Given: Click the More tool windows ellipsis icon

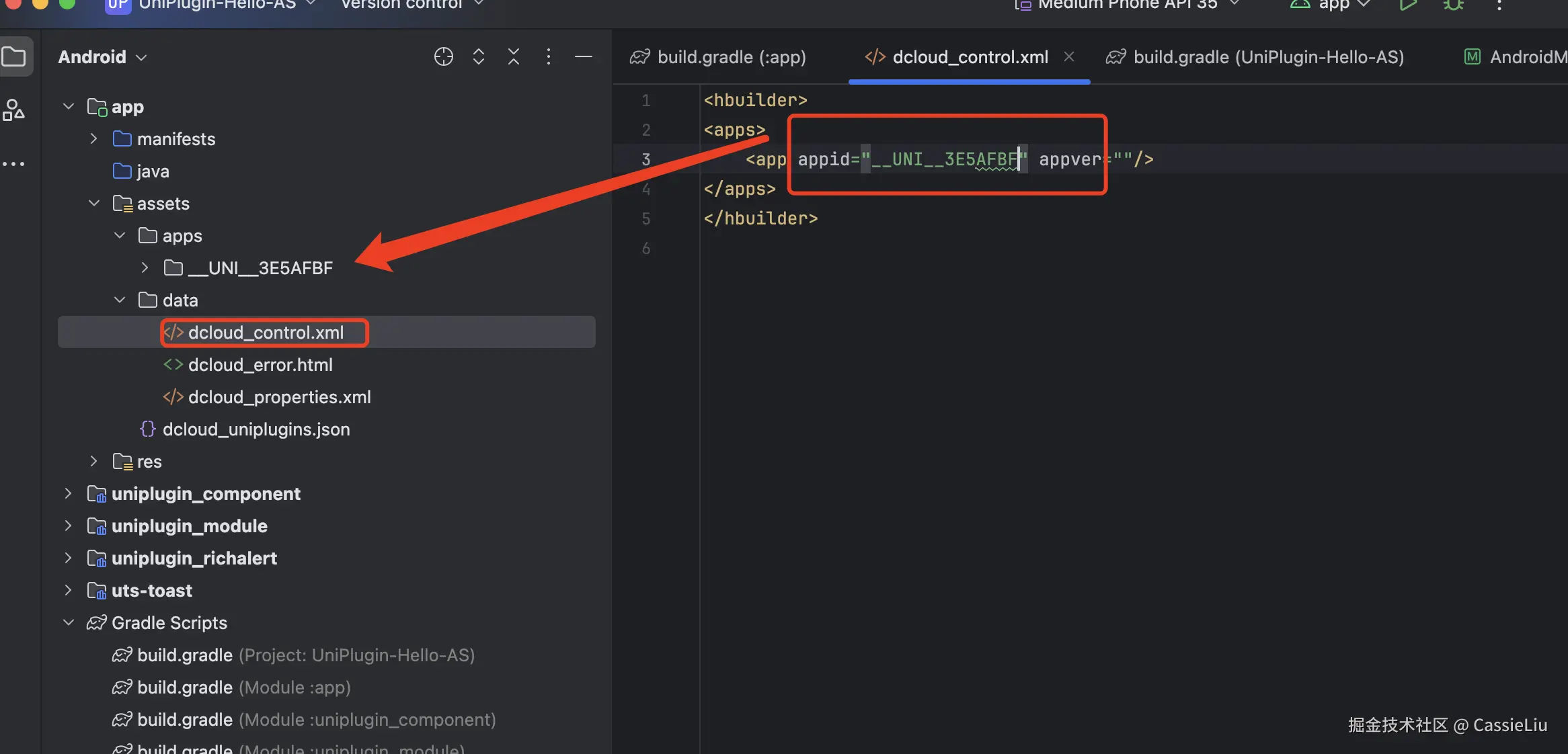Looking at the screenshot, I should pos(14,164).
